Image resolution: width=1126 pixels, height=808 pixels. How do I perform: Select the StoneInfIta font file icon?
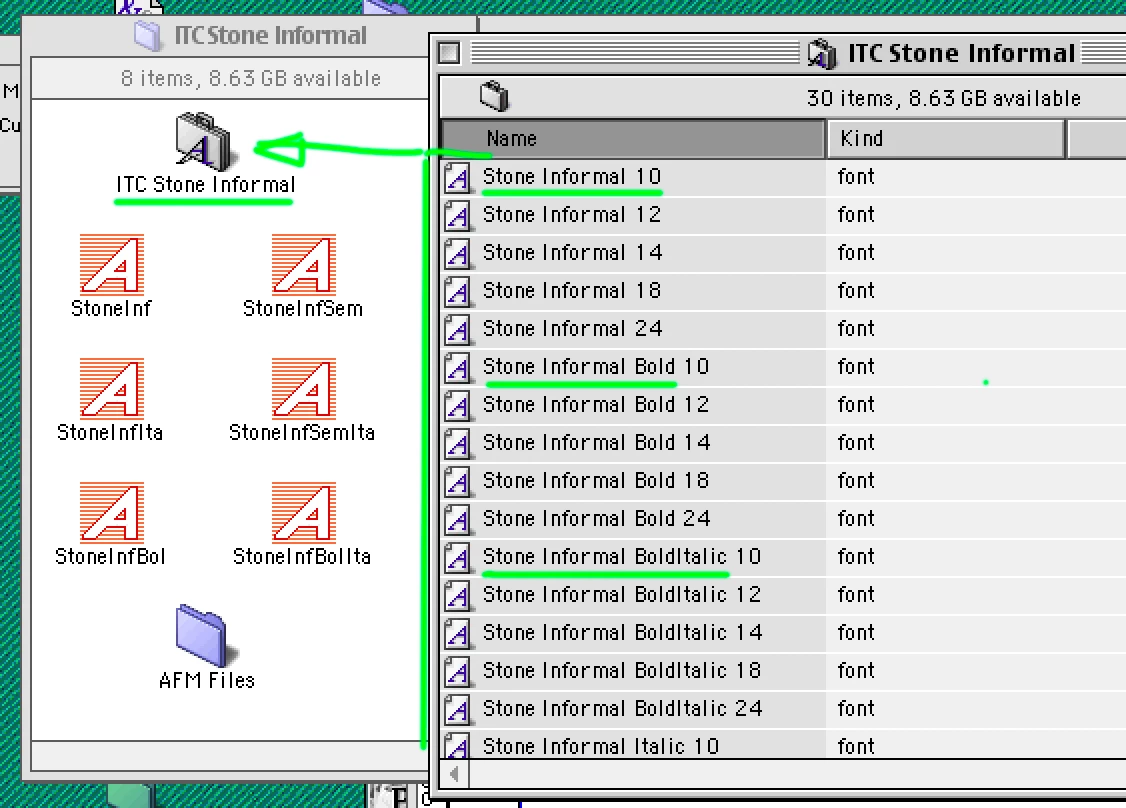(112, 389)
